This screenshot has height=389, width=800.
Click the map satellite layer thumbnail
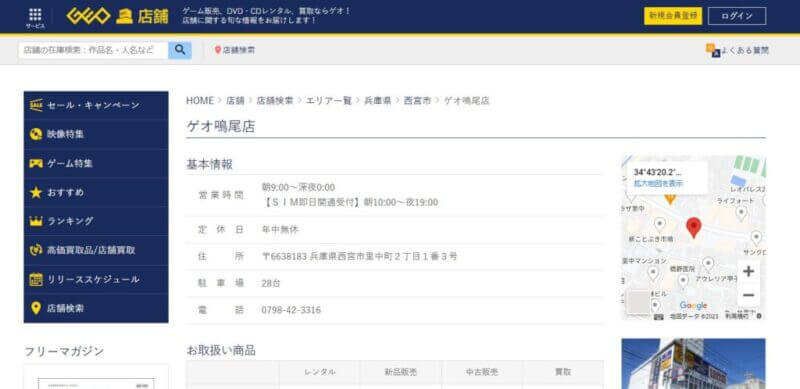638,302
